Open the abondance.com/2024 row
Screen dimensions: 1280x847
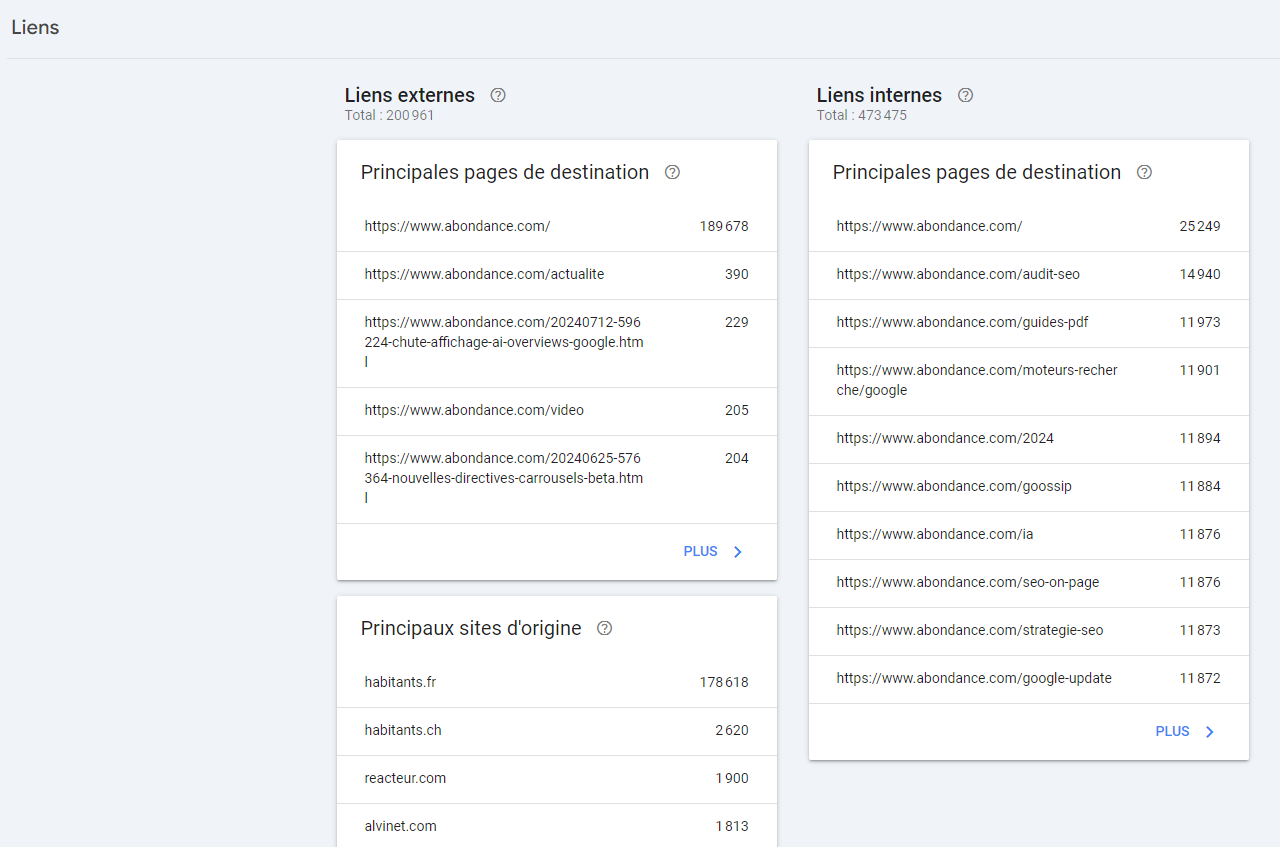1029,439
